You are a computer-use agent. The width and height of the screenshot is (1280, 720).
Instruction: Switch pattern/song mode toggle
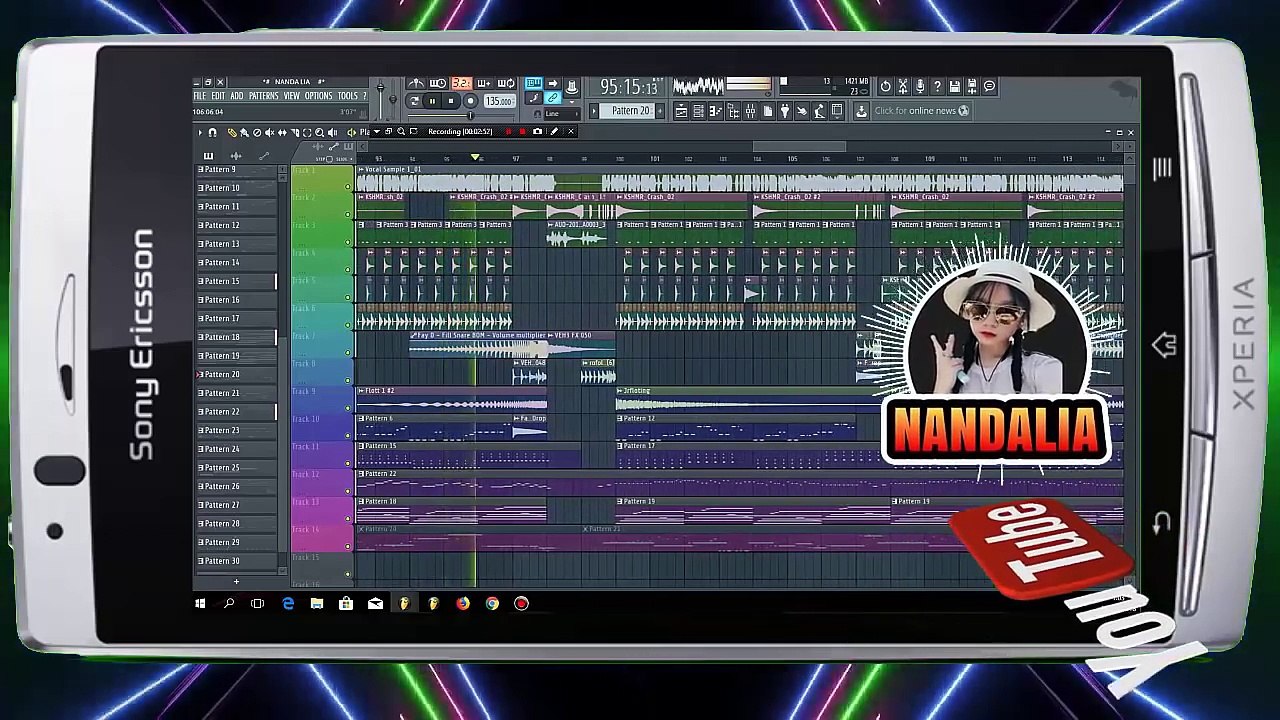[x=414, y=101]
